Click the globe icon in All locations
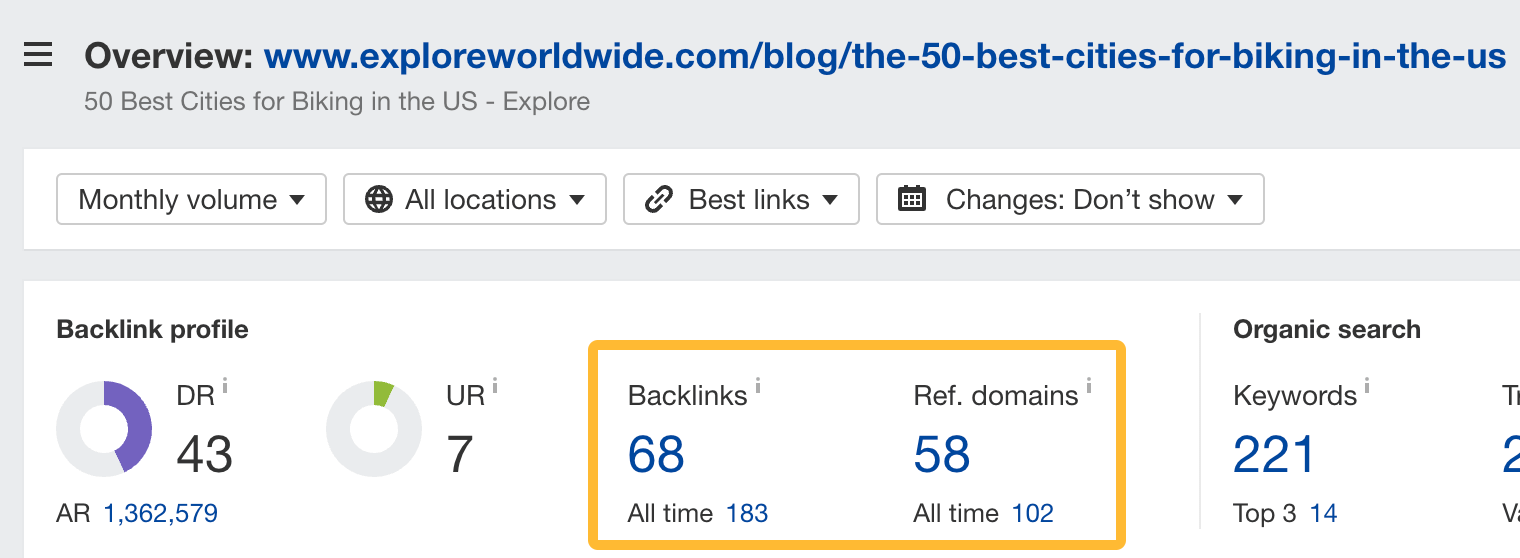The image size is (1520, 558). tap(379, 199)
